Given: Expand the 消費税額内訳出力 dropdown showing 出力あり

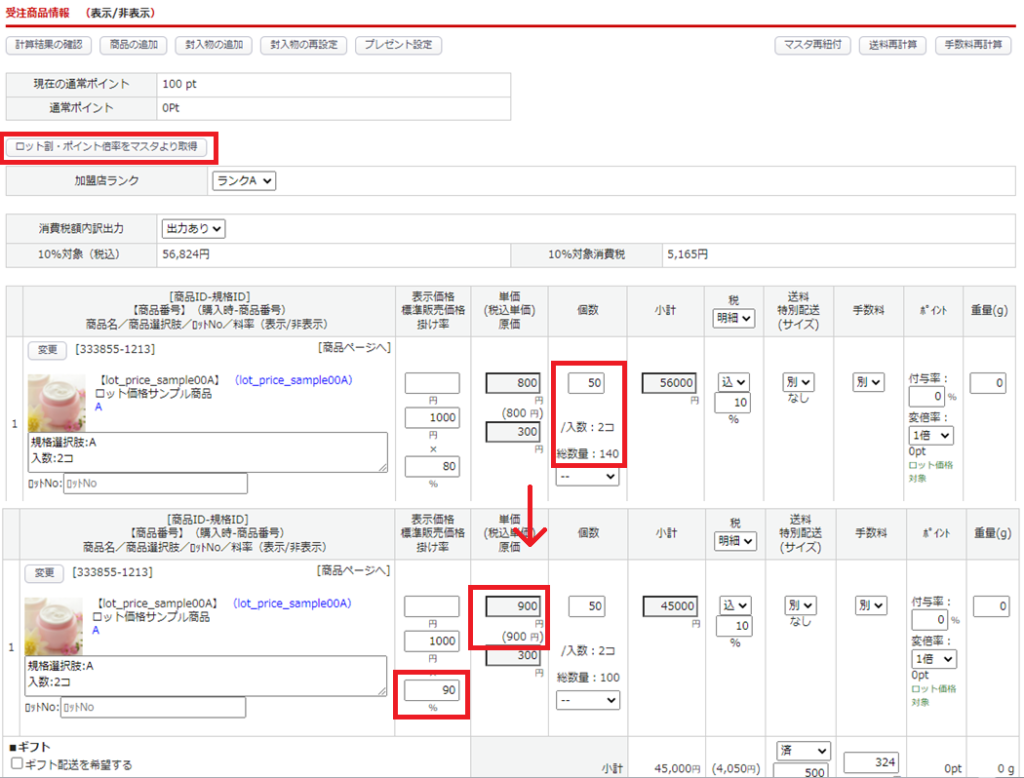Looking at the screenshot, I should pos(194,228).
